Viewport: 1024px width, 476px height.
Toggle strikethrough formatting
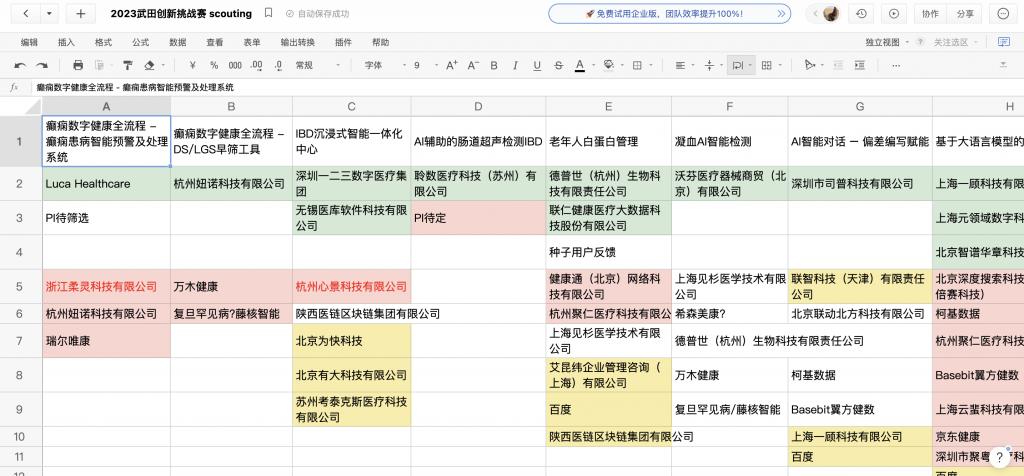(x=558, y=65)
